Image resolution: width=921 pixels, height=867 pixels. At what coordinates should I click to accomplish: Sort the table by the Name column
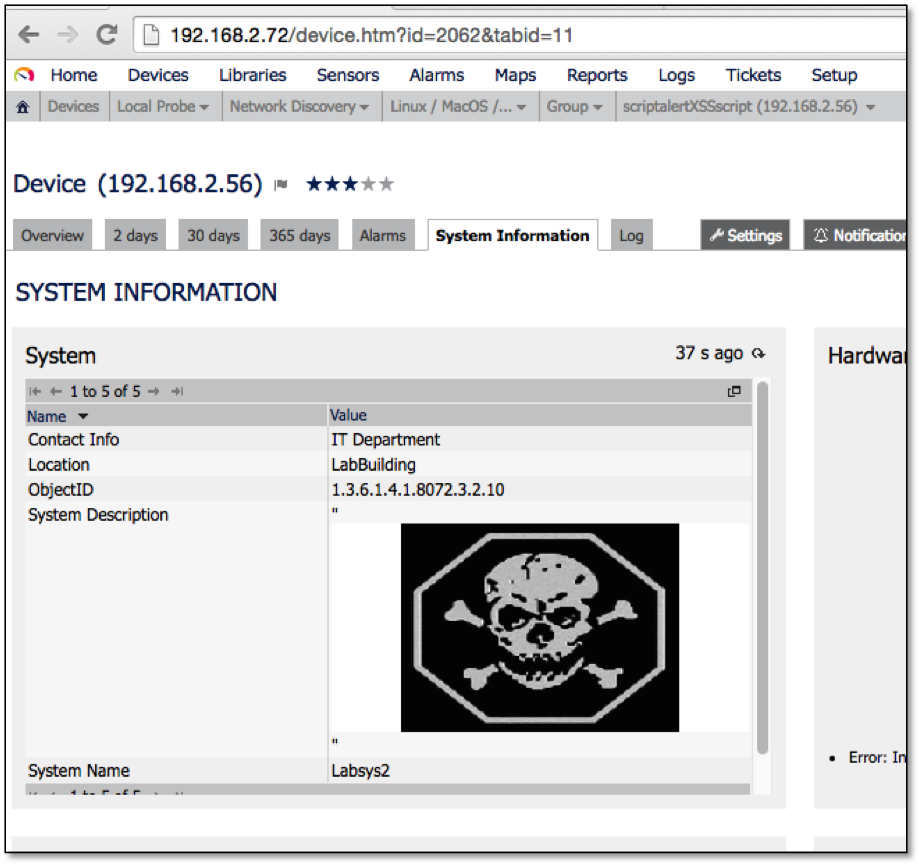click(47, 416)
